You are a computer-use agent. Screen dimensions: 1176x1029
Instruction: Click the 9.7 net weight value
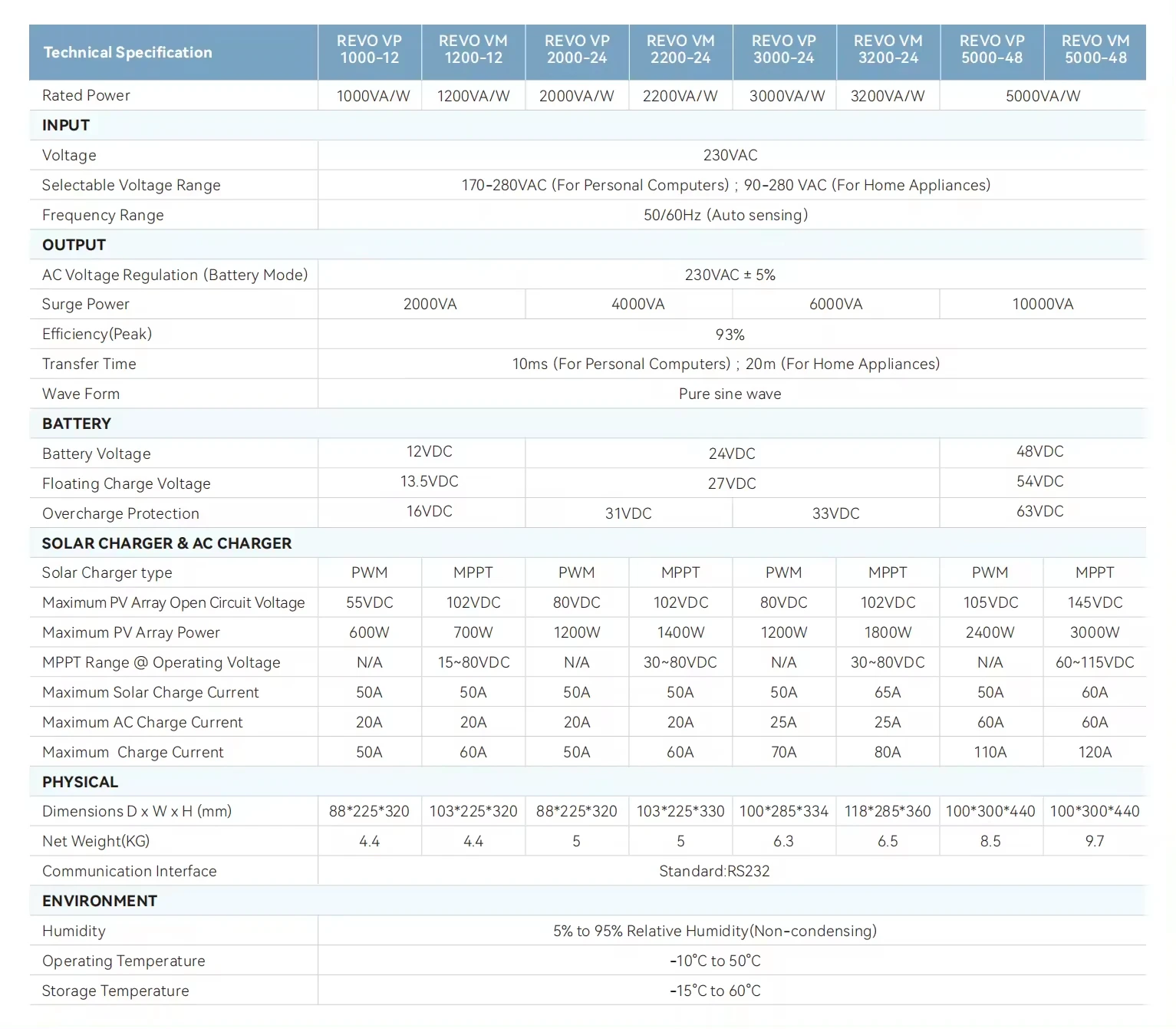(1095, 841)
